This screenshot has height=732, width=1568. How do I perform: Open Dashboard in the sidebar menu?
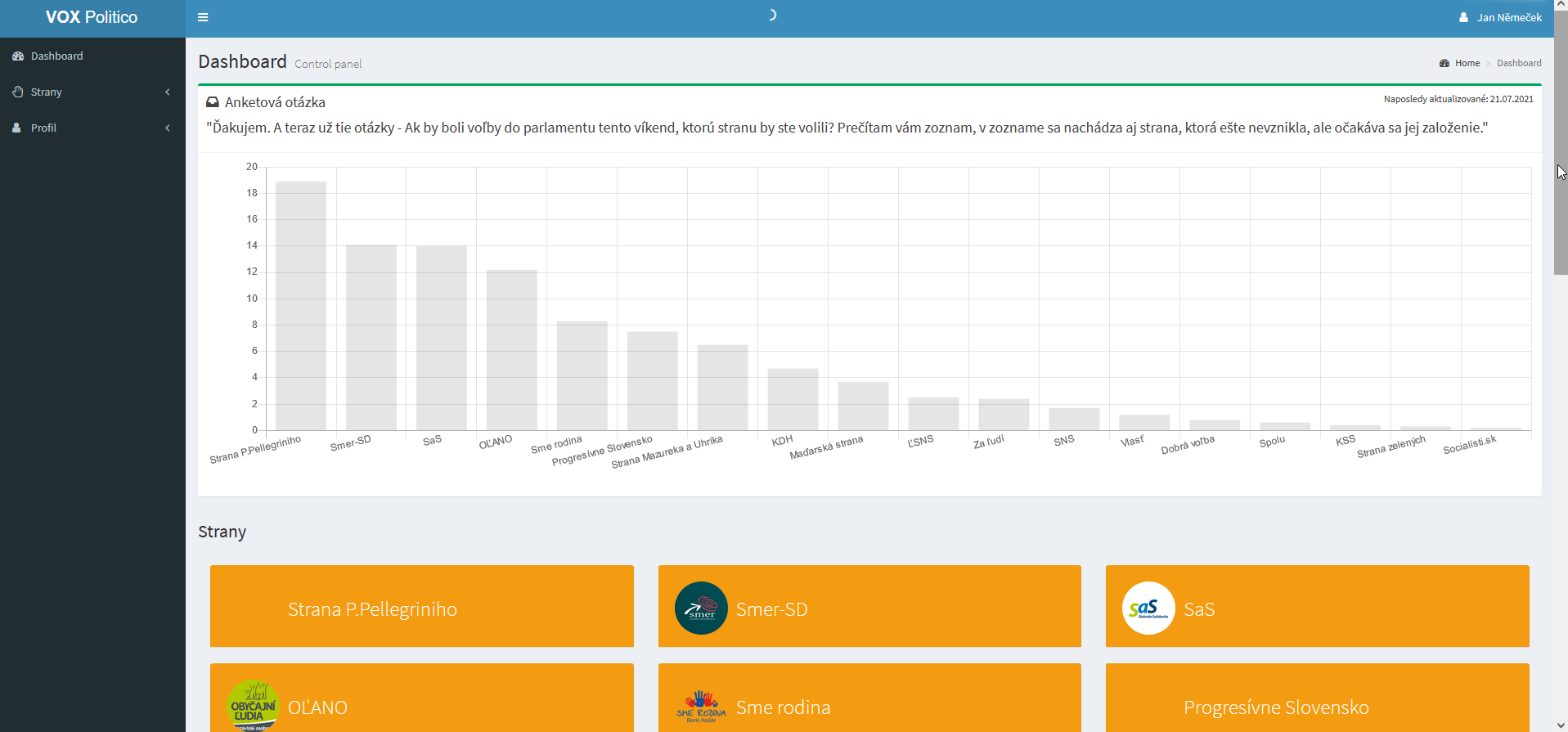click(57, 56)
